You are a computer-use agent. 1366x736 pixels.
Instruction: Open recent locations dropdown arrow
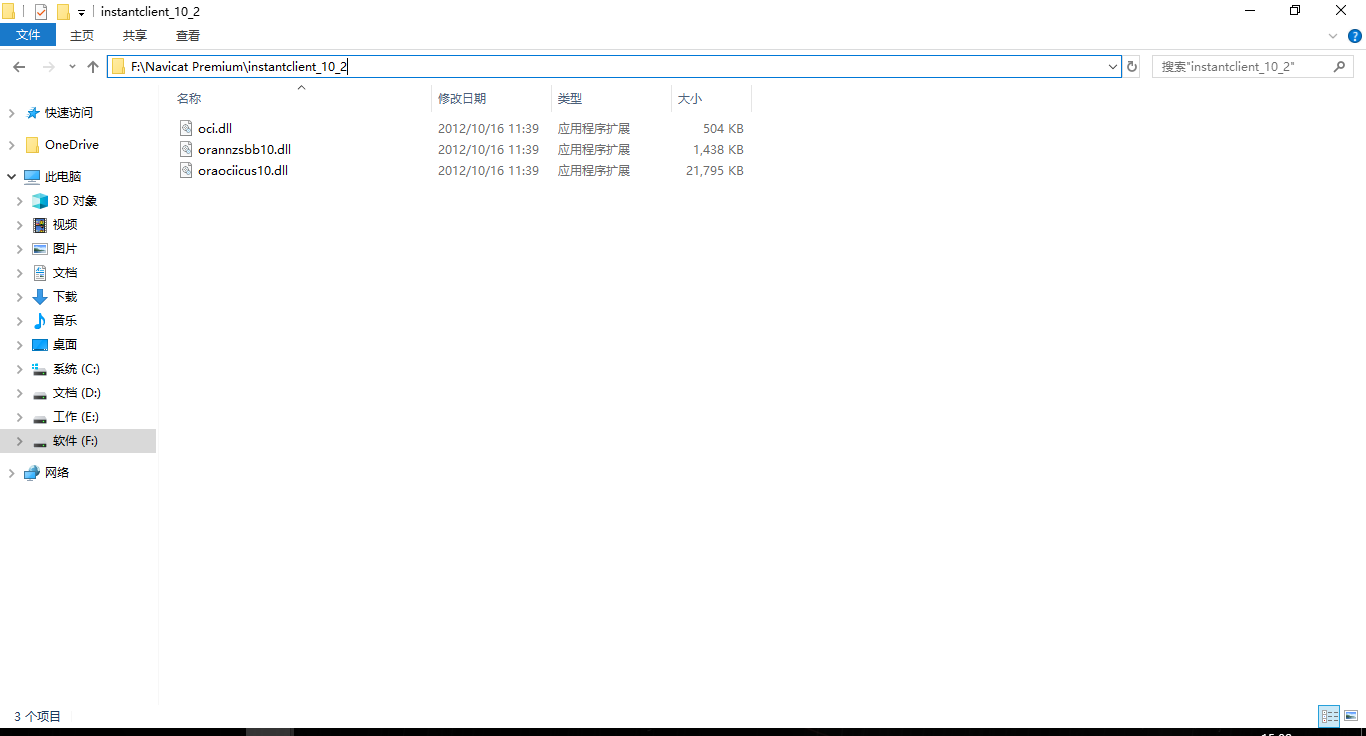(72, 67)
